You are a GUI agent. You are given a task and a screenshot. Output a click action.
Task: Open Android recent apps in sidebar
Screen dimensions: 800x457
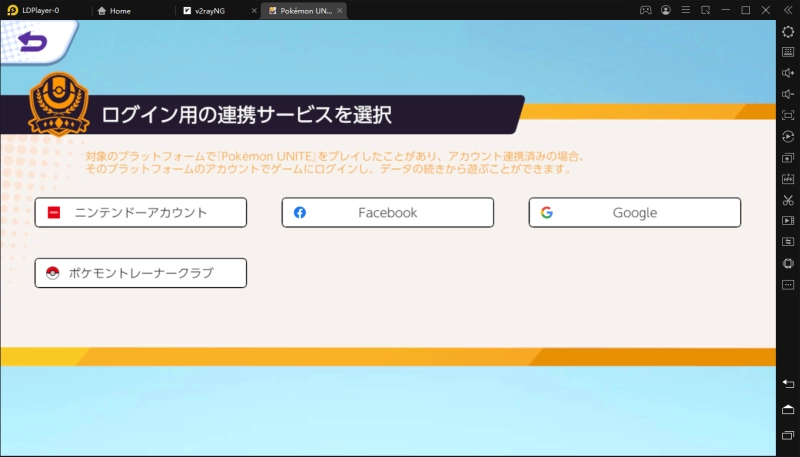[788, 435]
